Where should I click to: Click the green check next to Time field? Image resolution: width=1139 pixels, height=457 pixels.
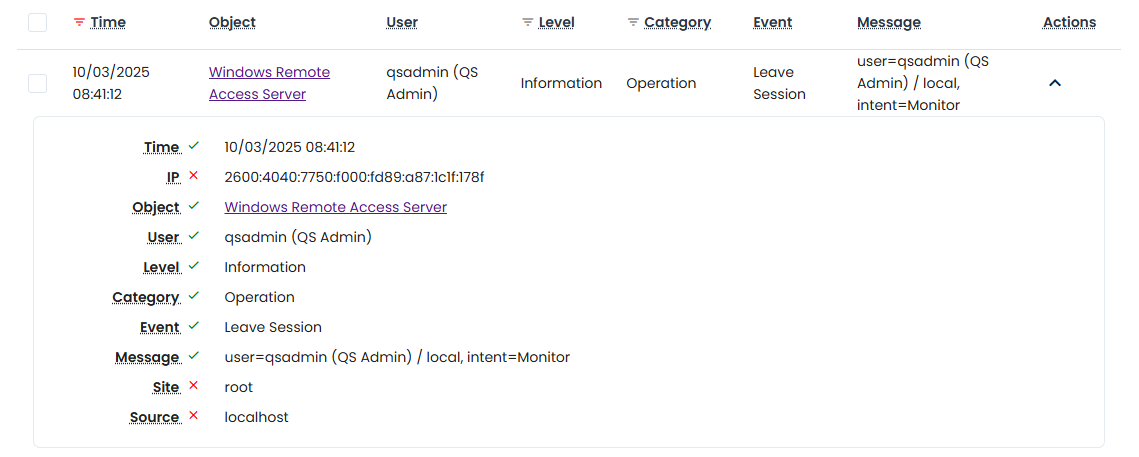pos(193,146)
